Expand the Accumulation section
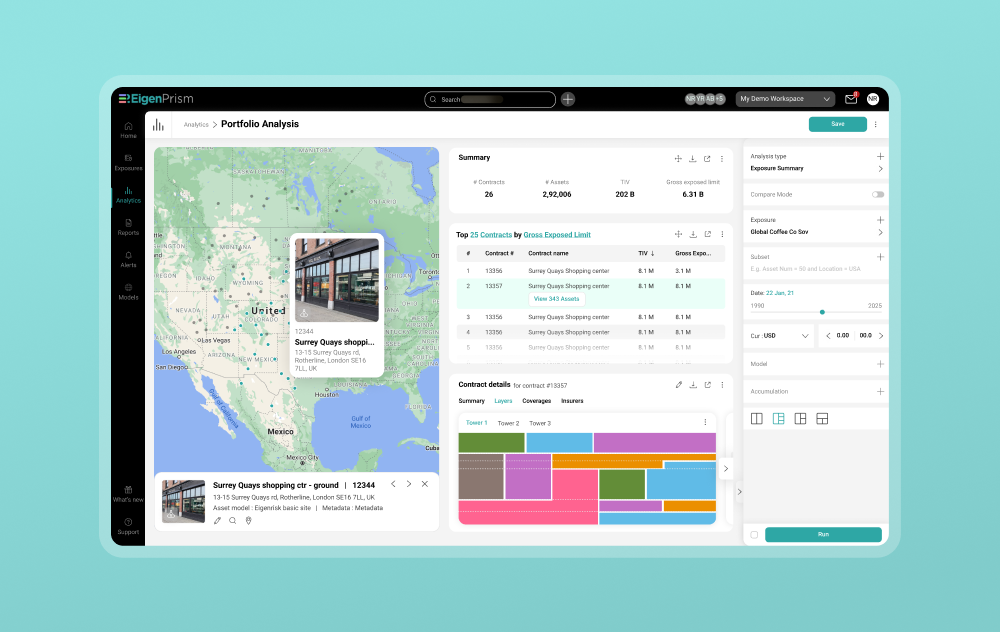1000x632 pixels. (880, 392)
